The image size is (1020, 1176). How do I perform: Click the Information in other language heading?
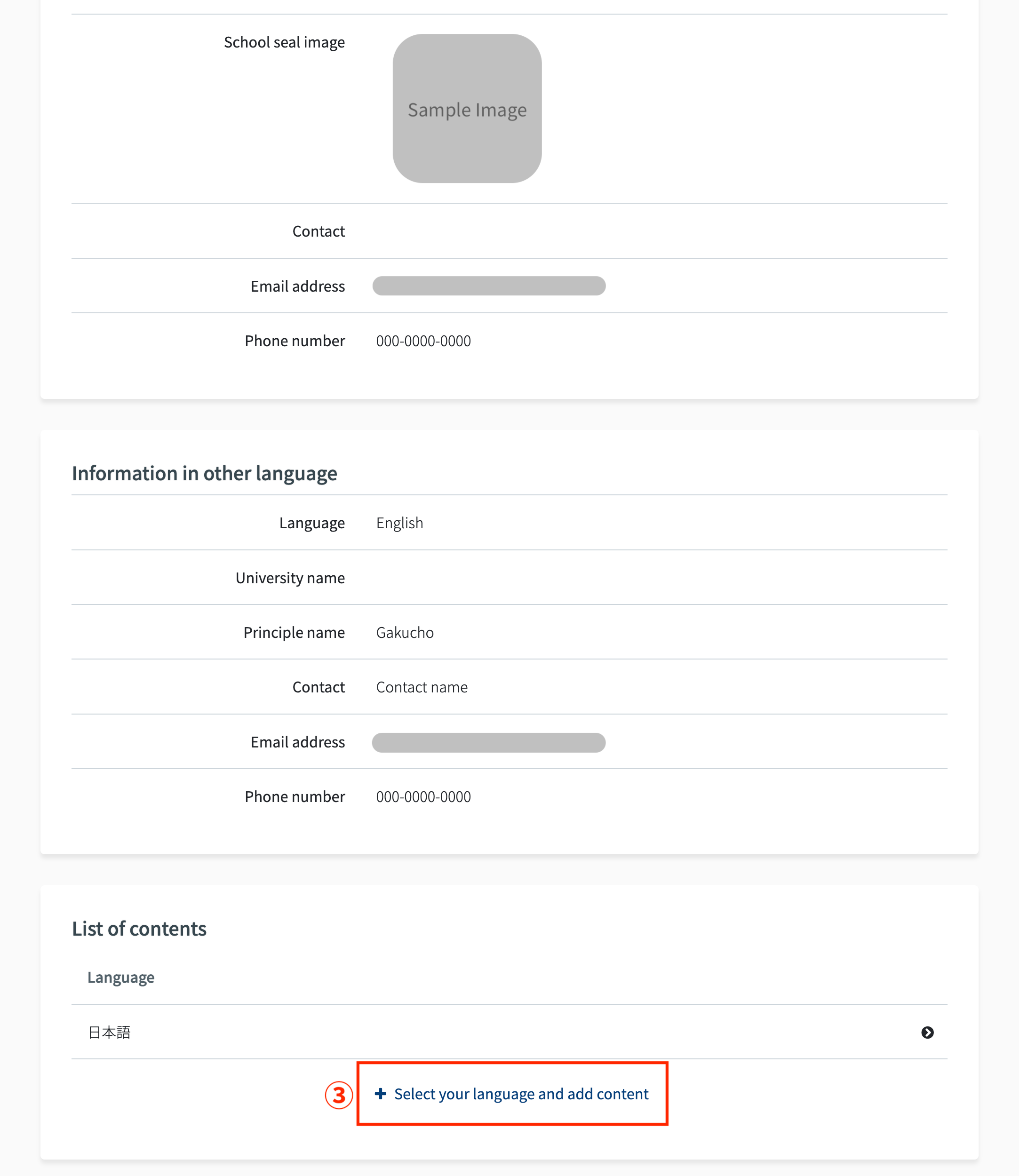[204, 473]
